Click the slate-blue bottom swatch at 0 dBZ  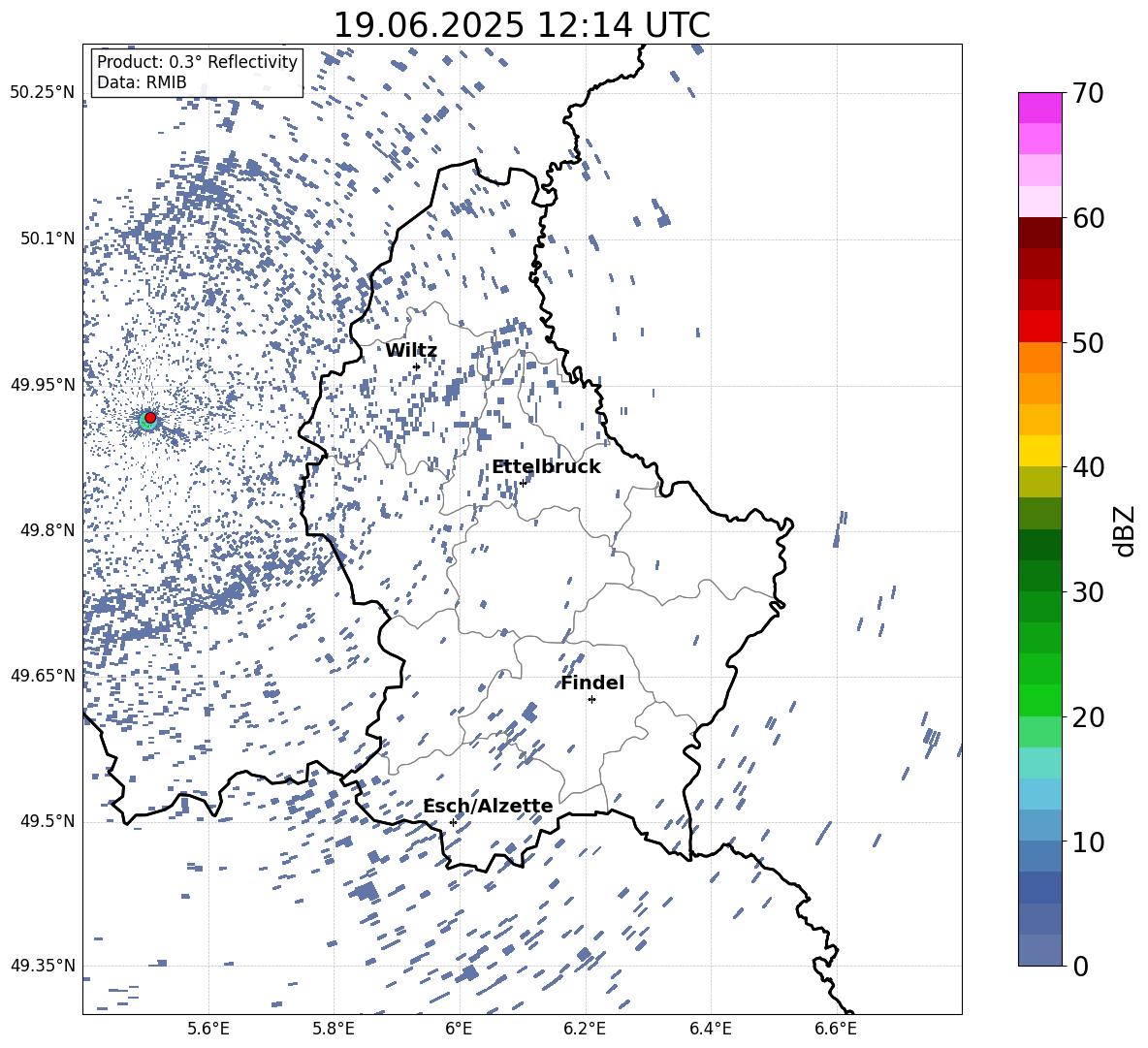pos(1039,950)
